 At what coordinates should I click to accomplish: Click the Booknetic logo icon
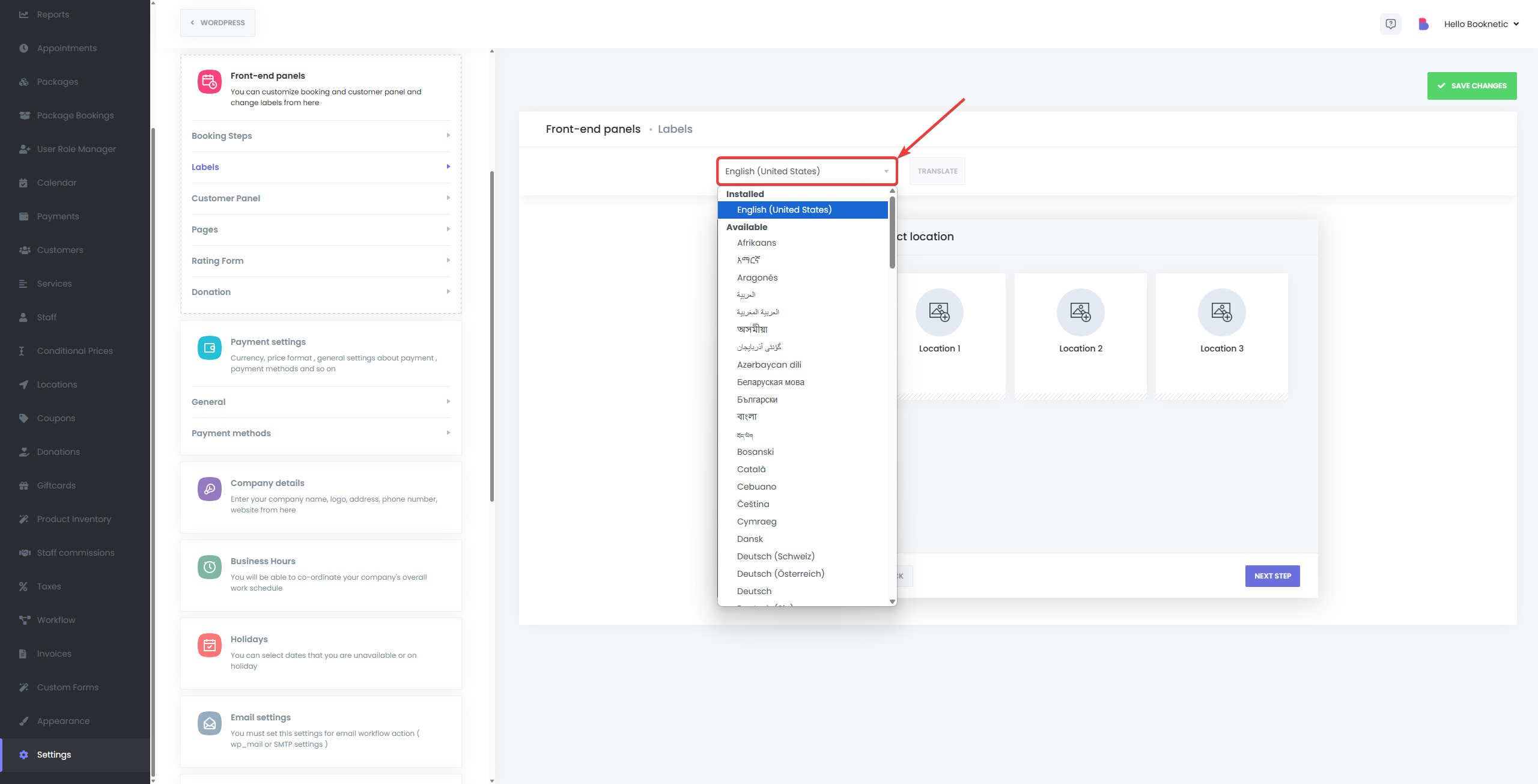1423,24
